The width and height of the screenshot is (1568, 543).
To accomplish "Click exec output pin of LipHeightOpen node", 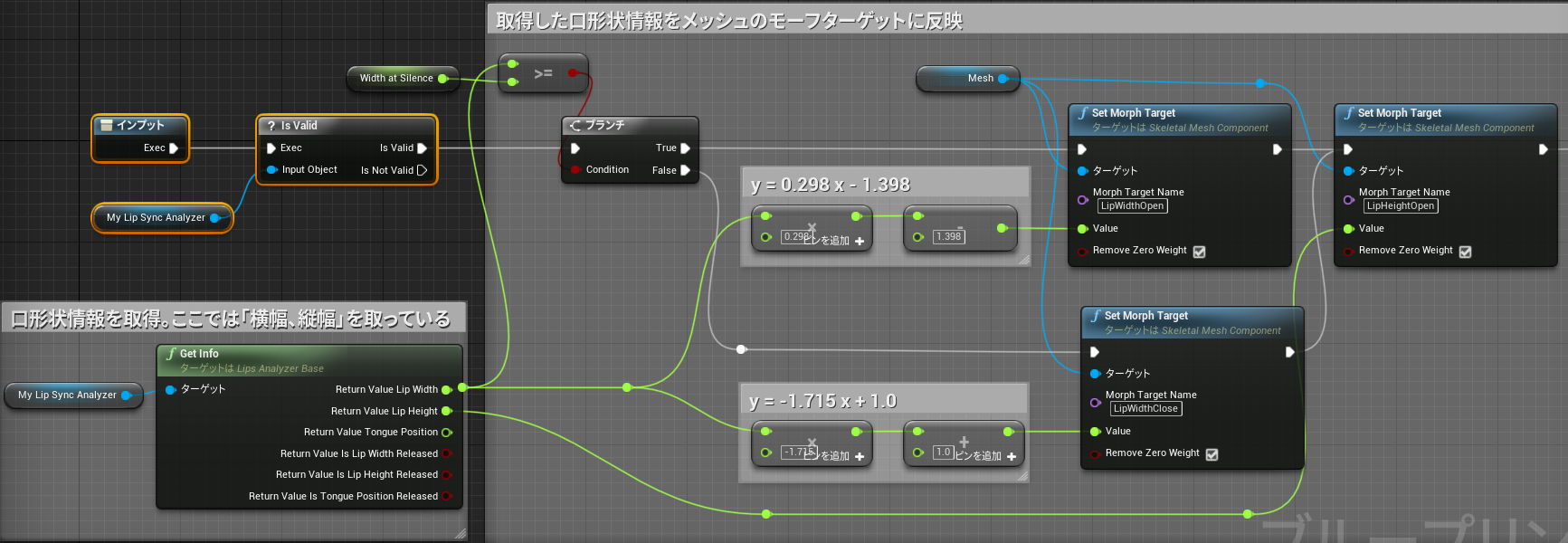I will (x=1544, y=149).
